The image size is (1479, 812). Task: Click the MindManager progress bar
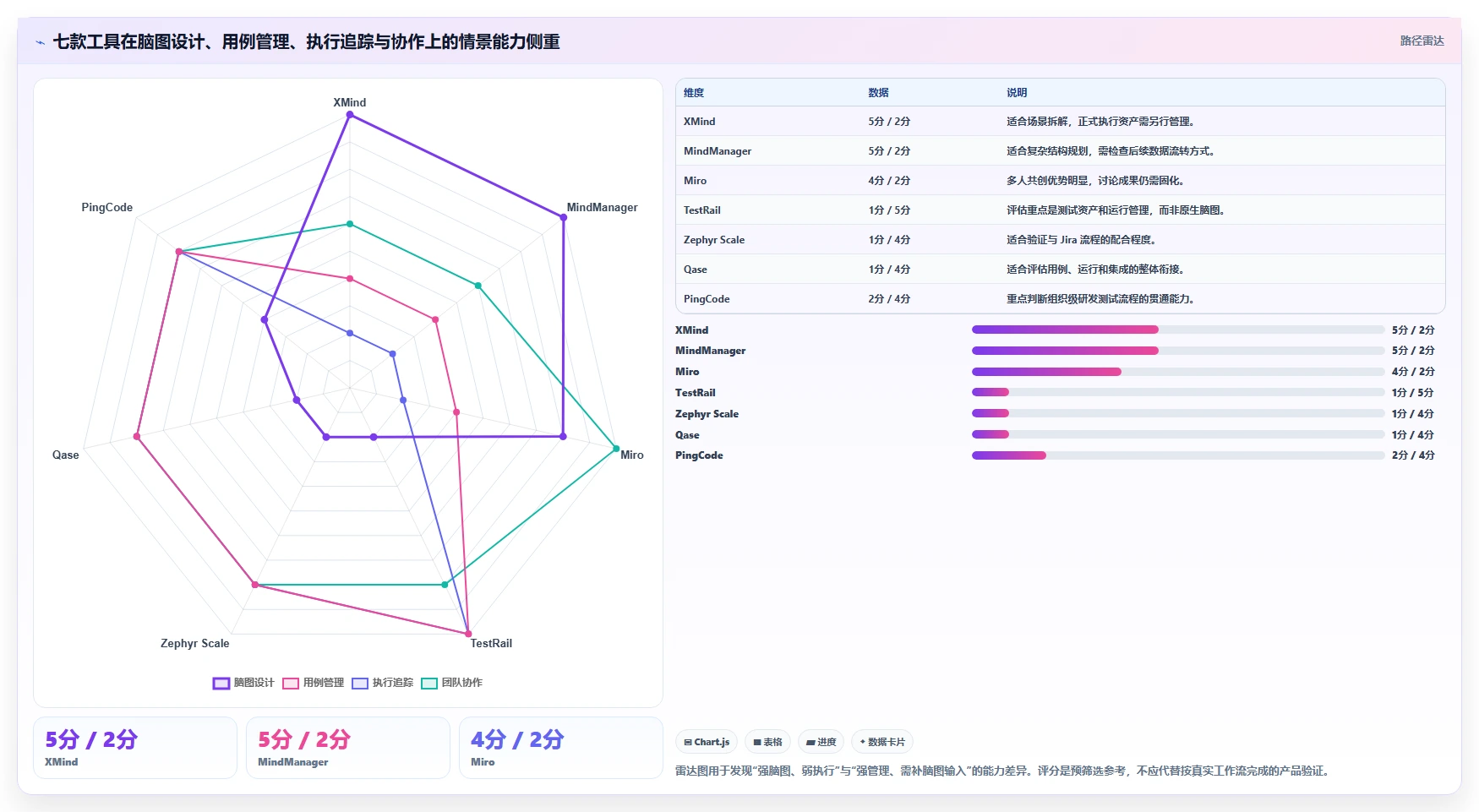(1178, 351)
